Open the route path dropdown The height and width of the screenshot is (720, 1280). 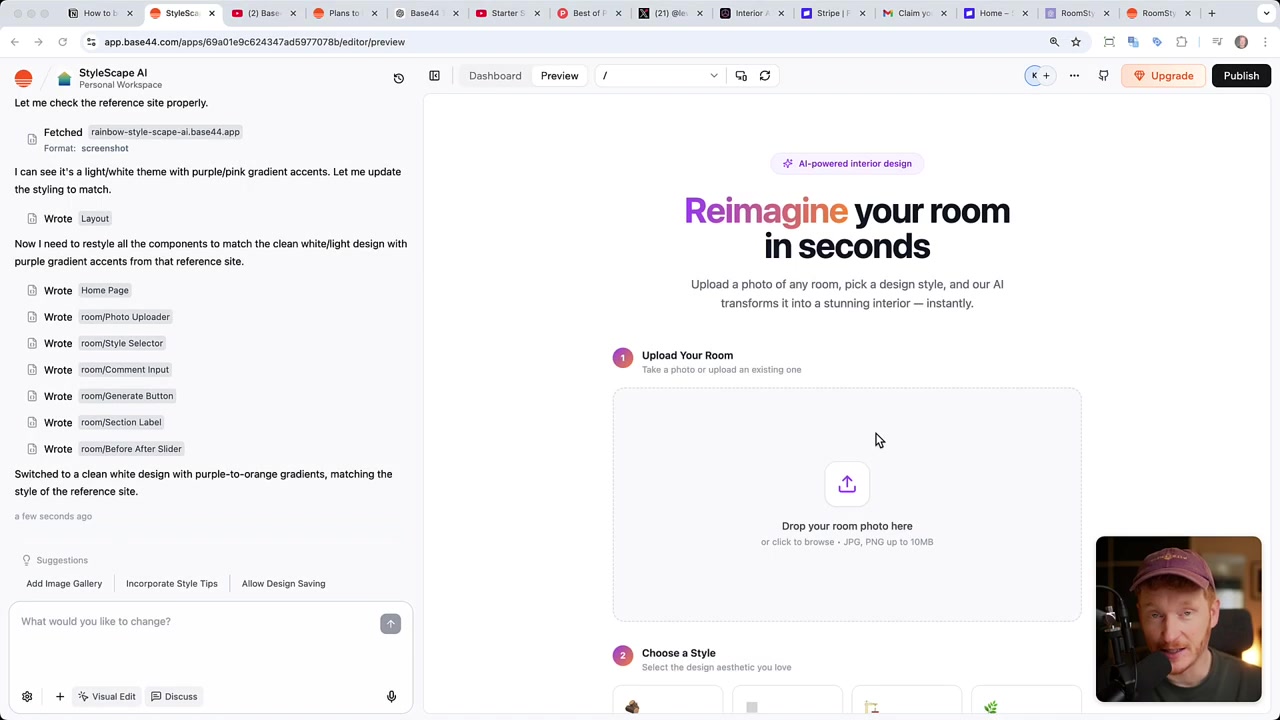659,76
